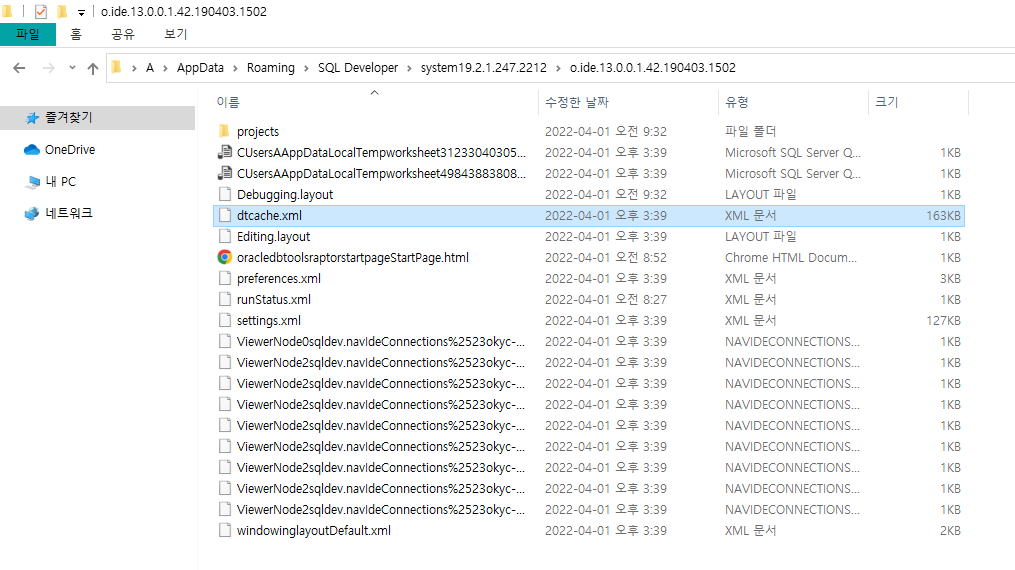Screen dimensions: 1015x570
Task: Click OneDrive cloud icon in sidebar
Action: tap(32, 150)
